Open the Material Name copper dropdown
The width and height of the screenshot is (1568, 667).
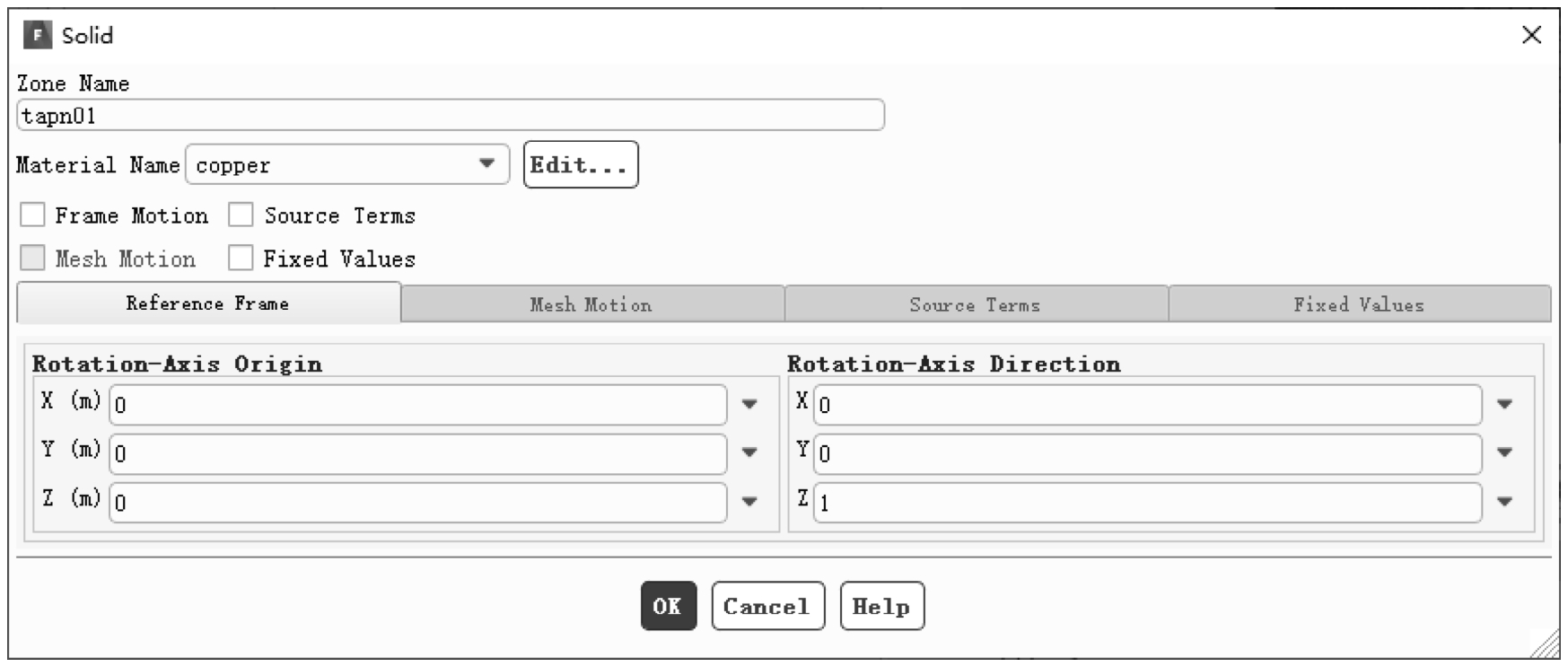347,164
